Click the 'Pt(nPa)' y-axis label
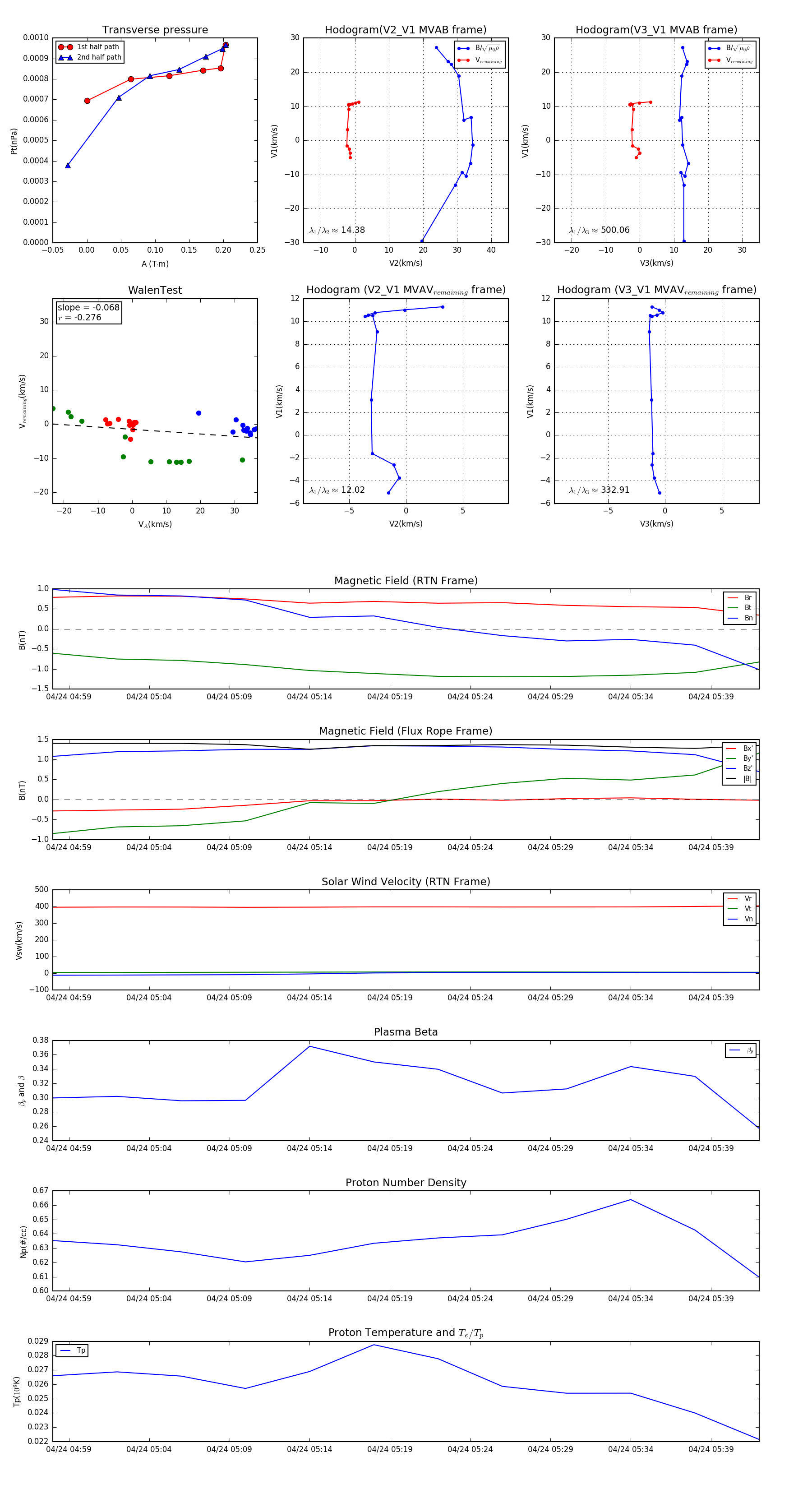 14,140
